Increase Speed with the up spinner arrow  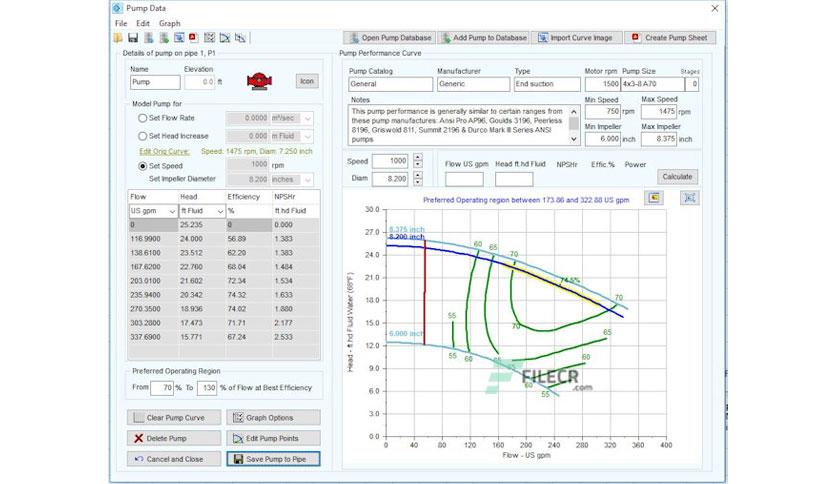[x=418, y=157]
